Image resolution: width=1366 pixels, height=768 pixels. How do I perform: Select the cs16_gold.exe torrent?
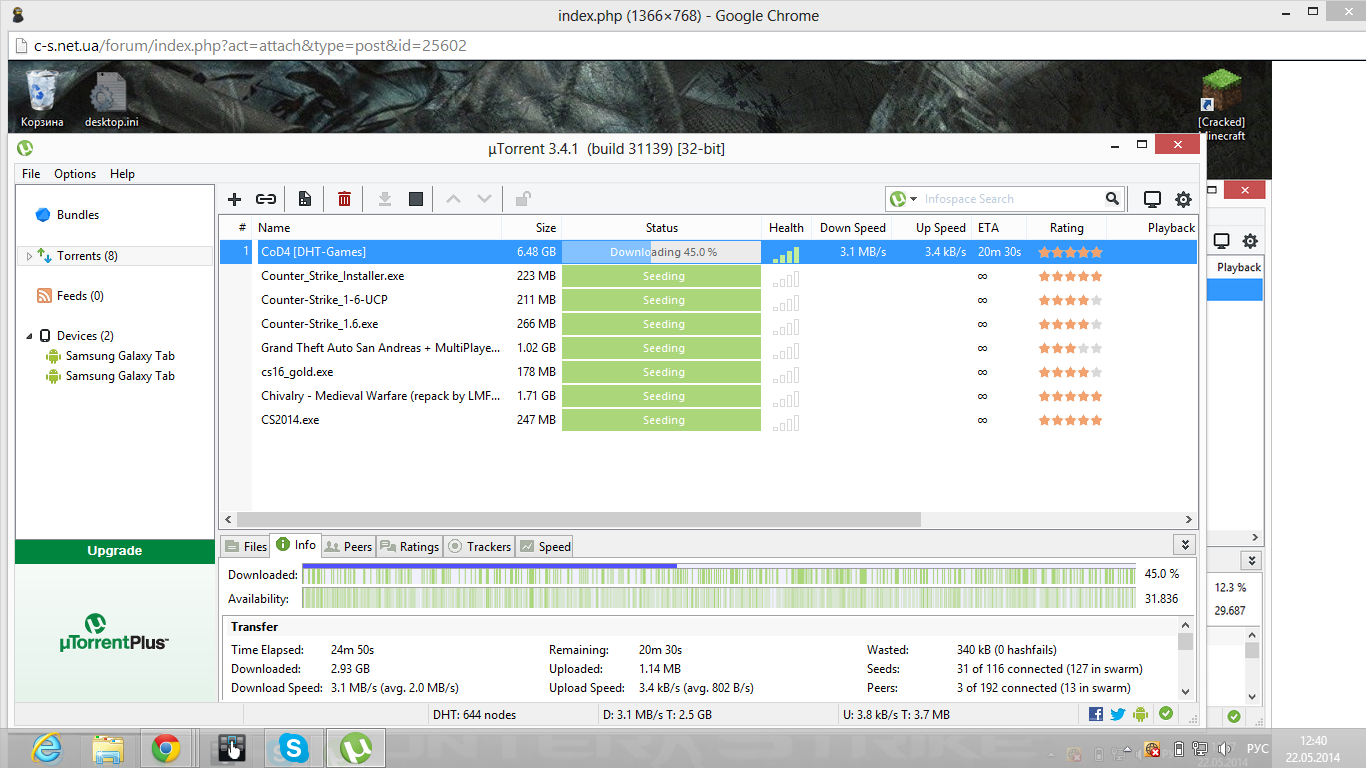point(708,372)
